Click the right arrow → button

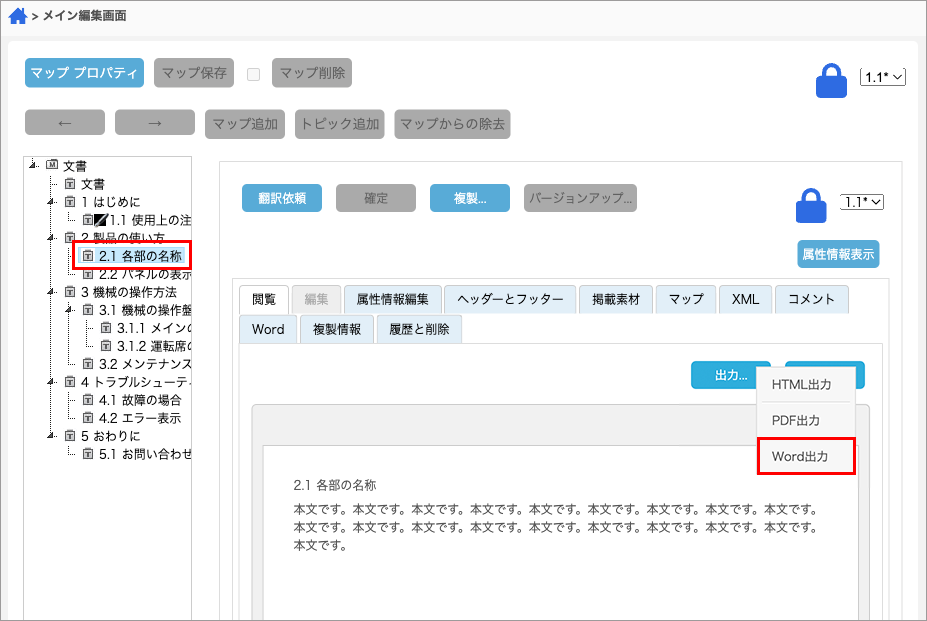tap(155, 123)
